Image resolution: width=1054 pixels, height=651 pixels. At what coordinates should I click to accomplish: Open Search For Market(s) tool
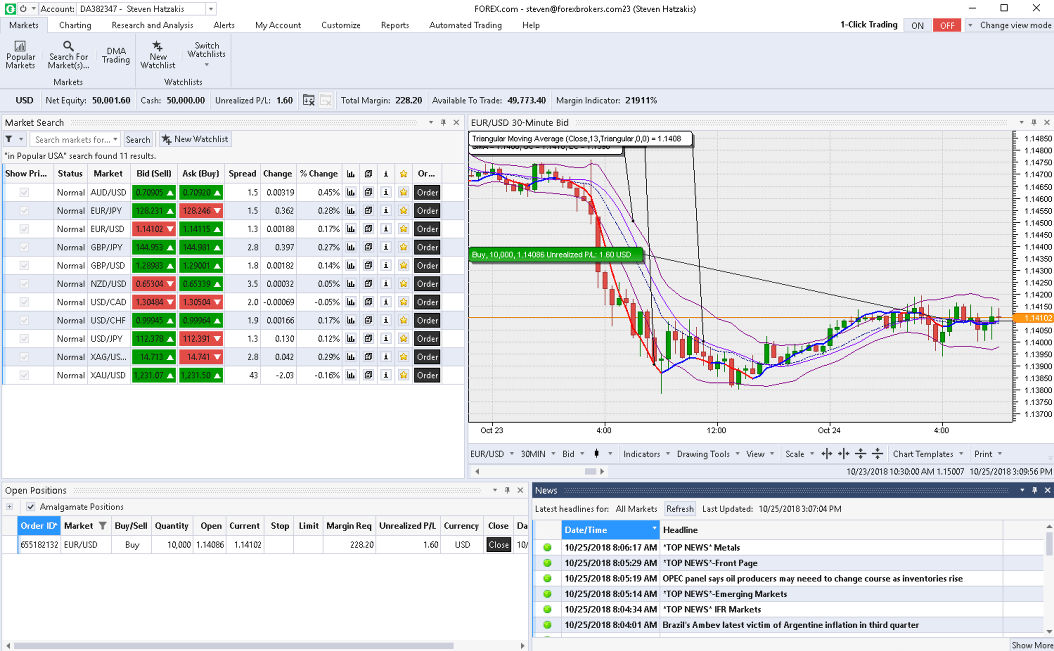click(68, 54)
